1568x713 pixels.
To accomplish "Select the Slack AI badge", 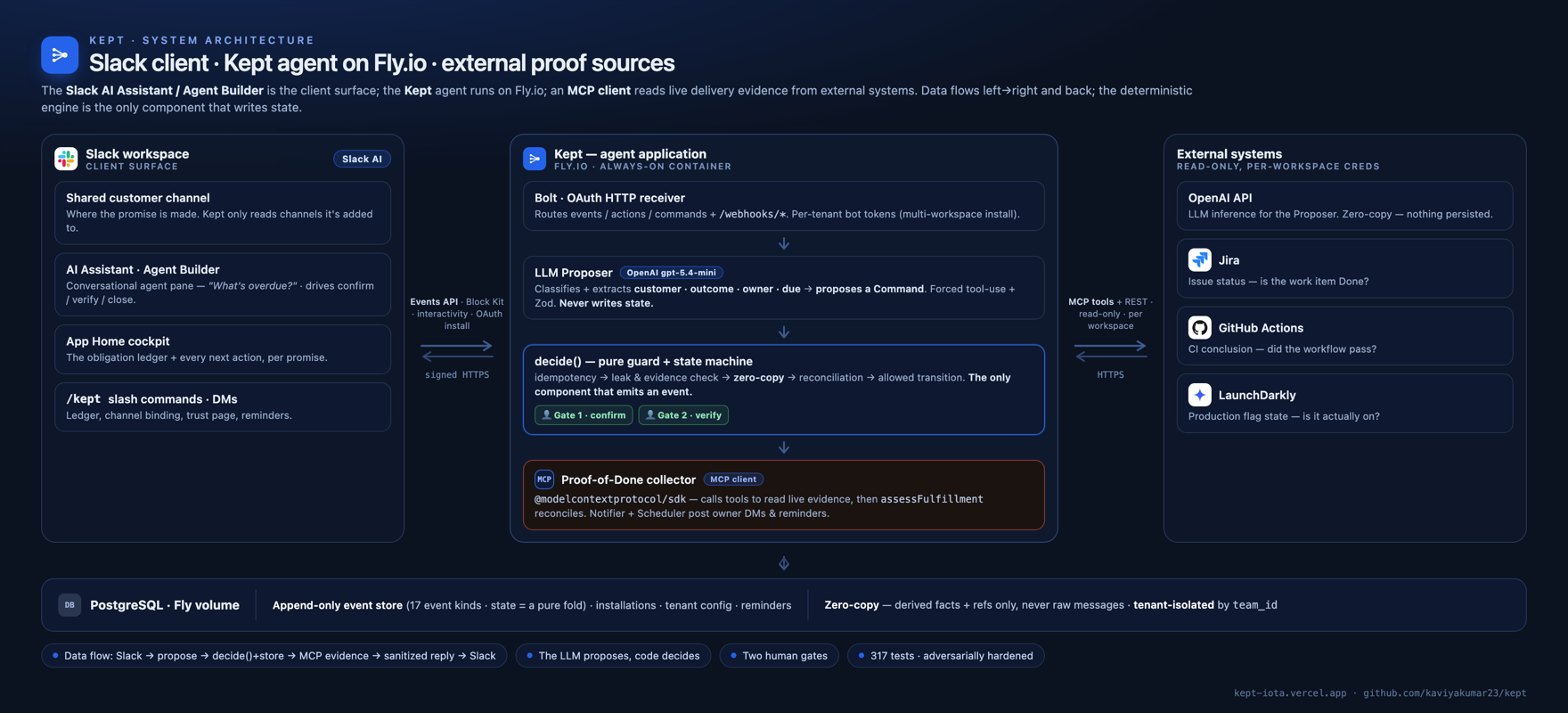I will tap(362, 159).
